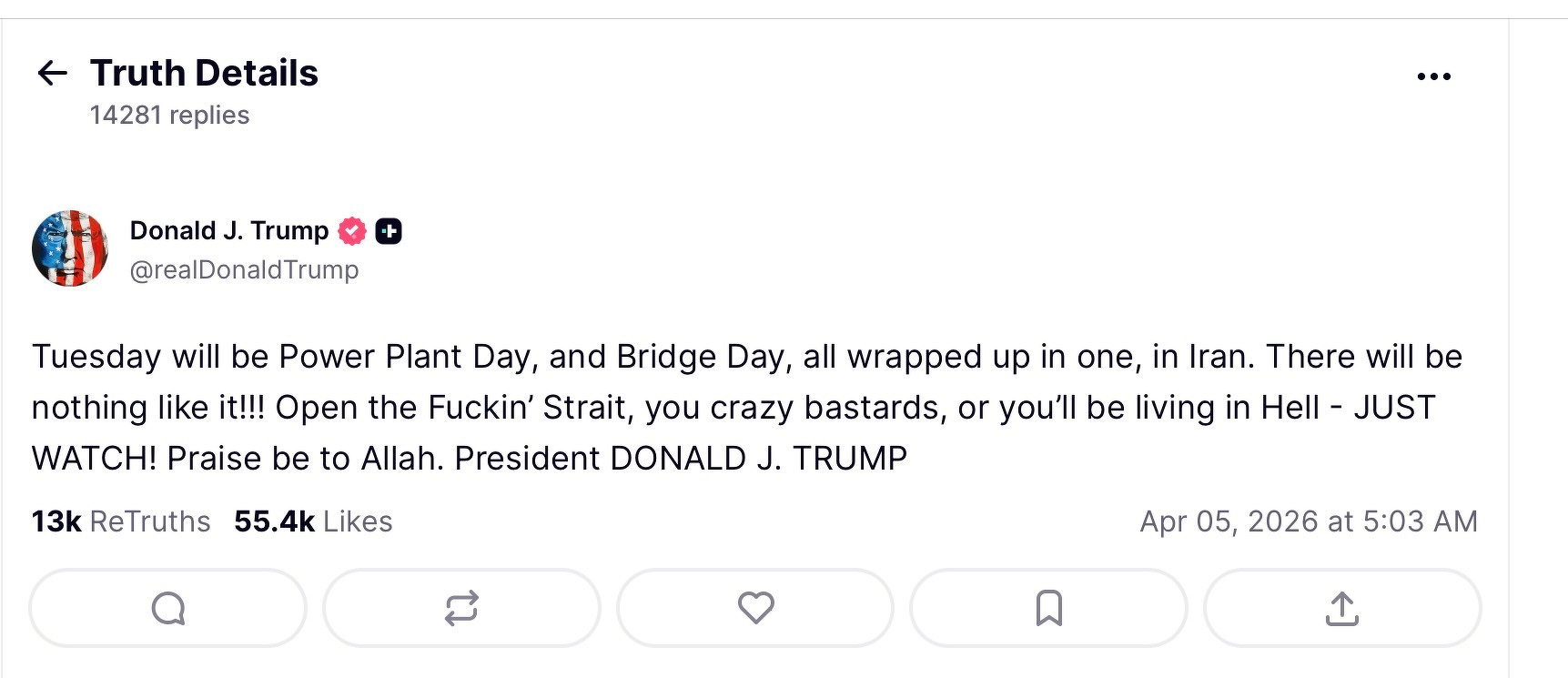Open the flag-painted profile avatar
The image size is (1568, 678).
(x=70, y=248)
